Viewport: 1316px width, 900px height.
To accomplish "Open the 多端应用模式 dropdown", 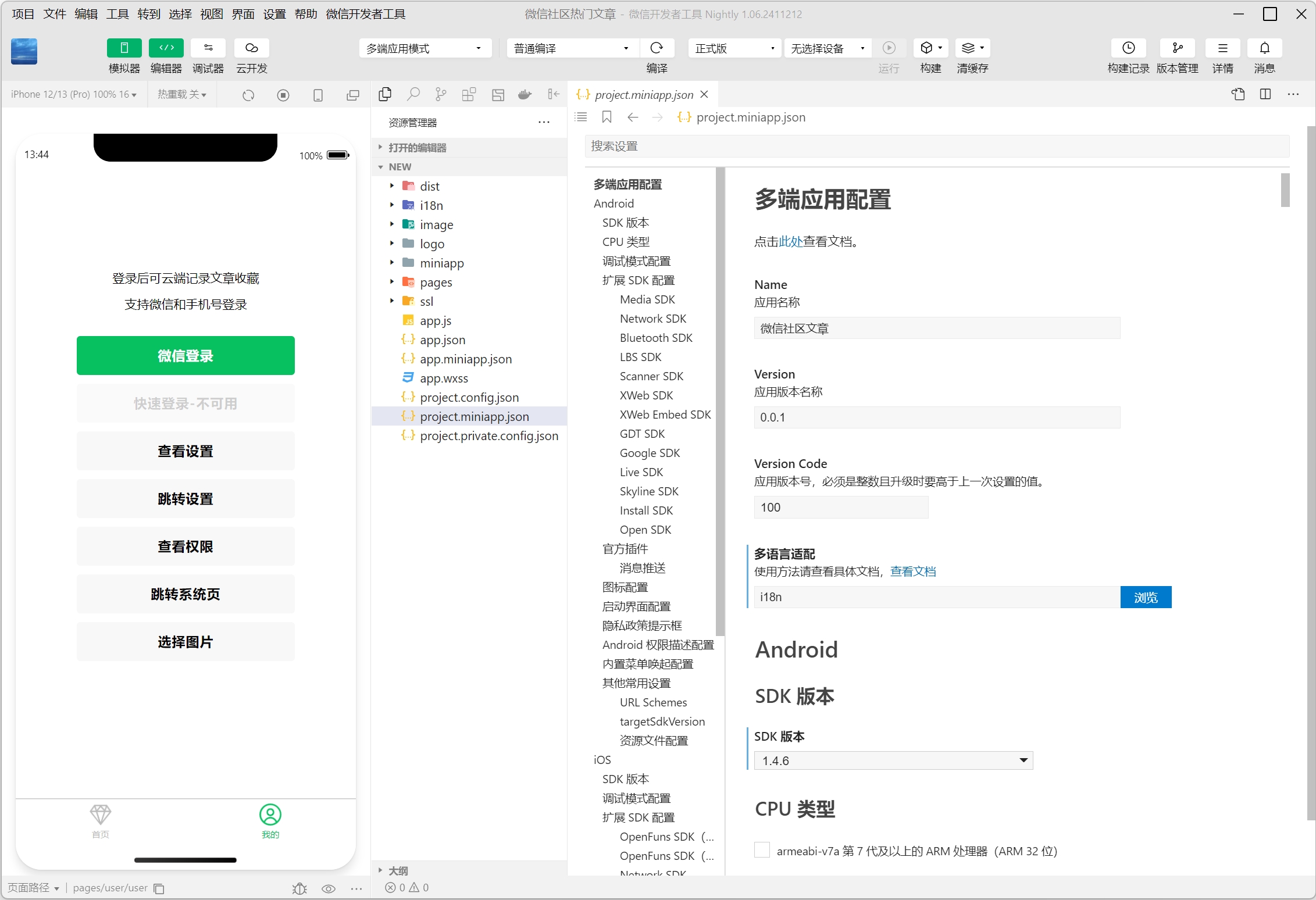I will [425, 48].
